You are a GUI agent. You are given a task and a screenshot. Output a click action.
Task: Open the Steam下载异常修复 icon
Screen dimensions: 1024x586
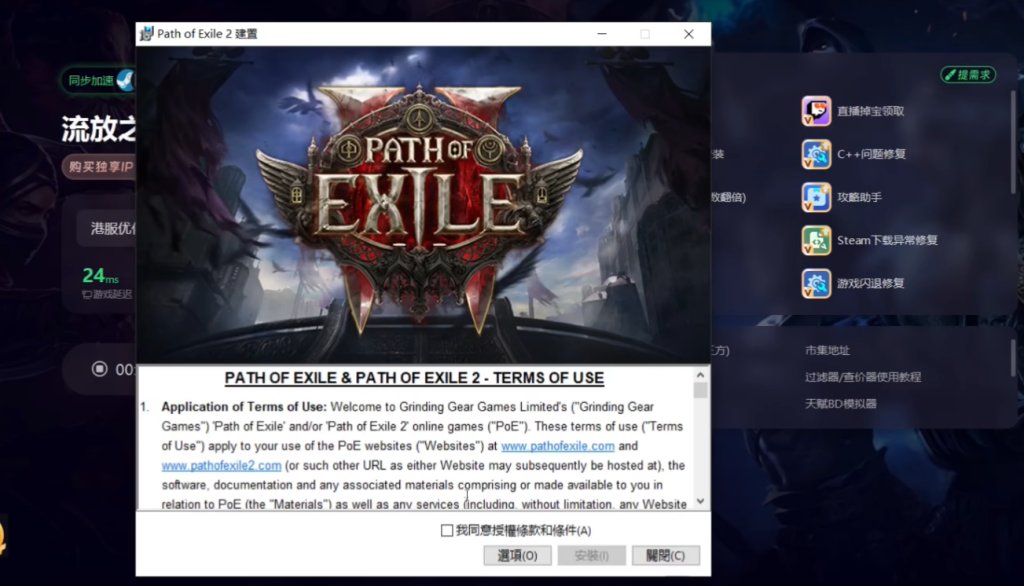816,240
